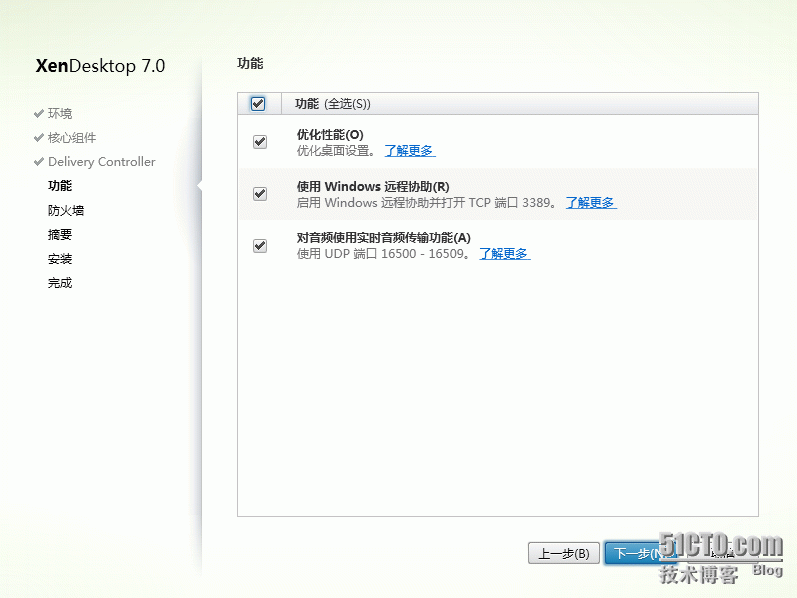Click the XenDesktop 7.0 title
797x598 pixels.
coord(100,66)
